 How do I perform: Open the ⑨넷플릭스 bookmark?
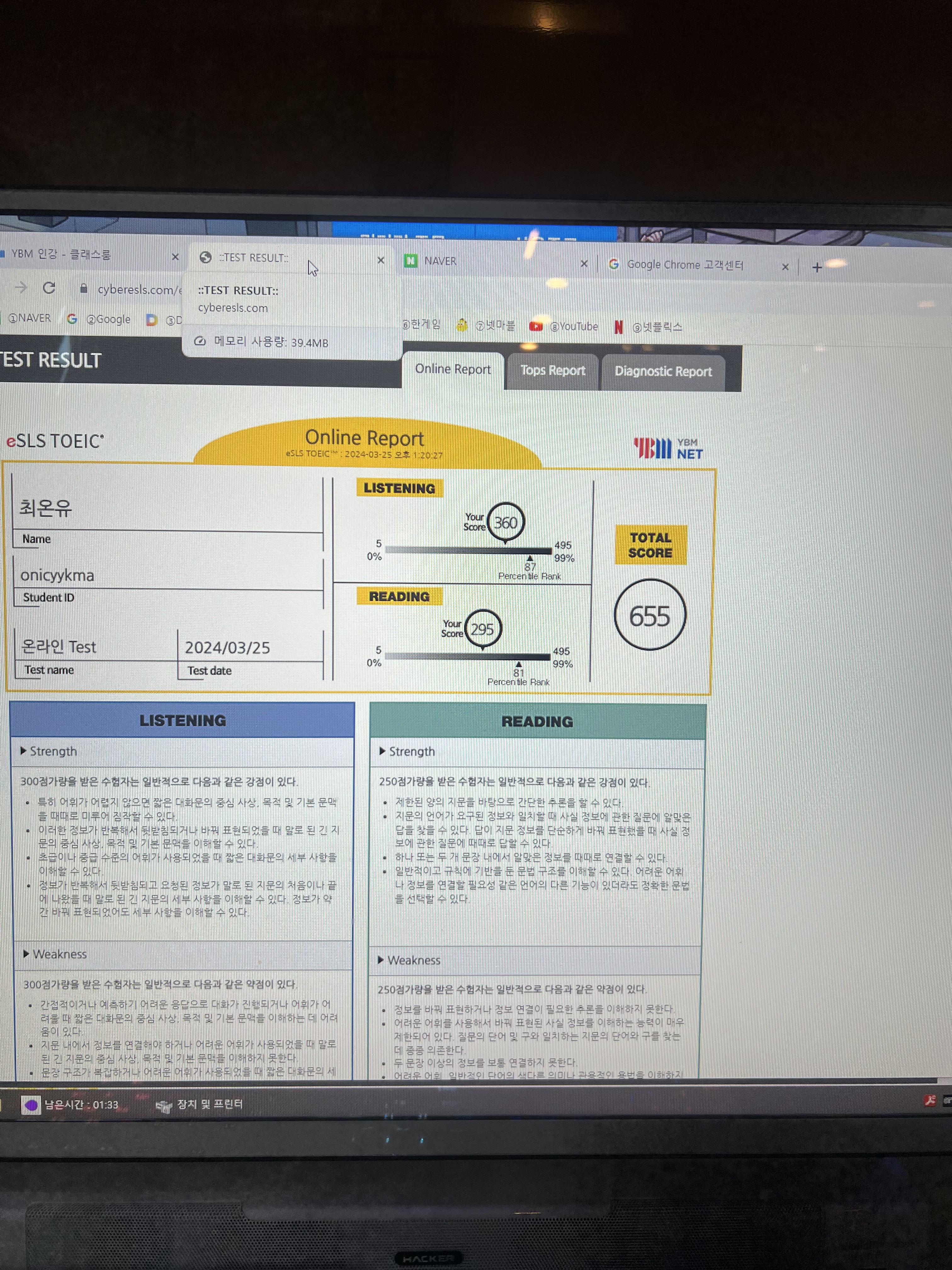tap(648, 327)
